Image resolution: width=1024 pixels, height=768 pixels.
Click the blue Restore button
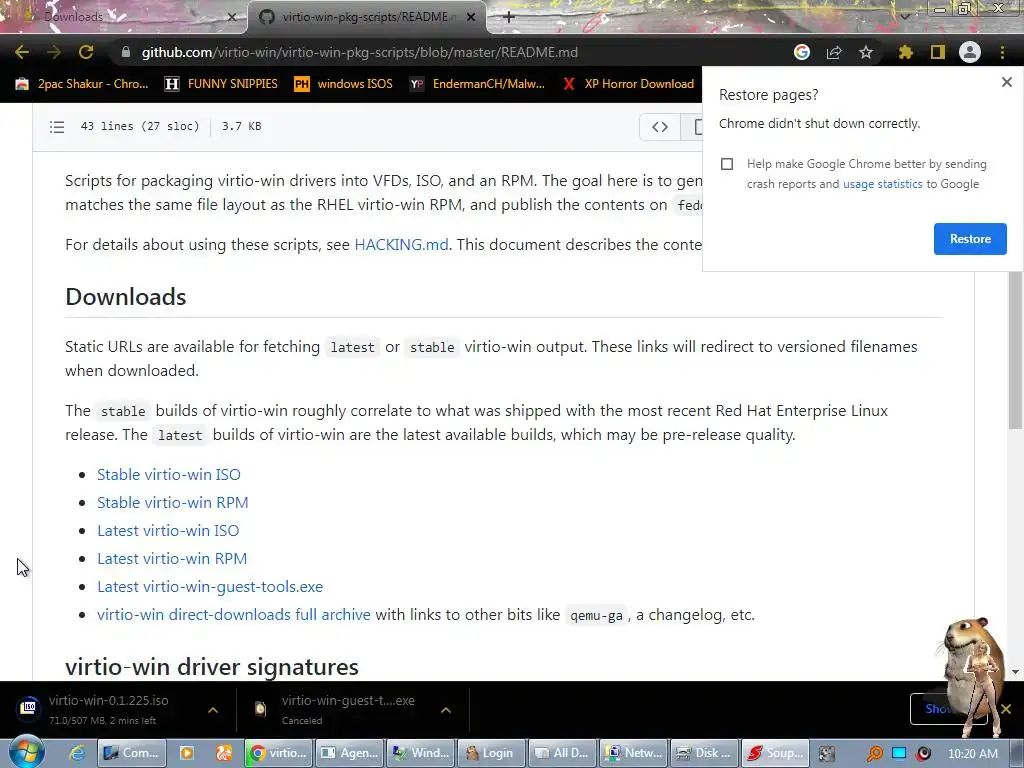tap(970, 239)
